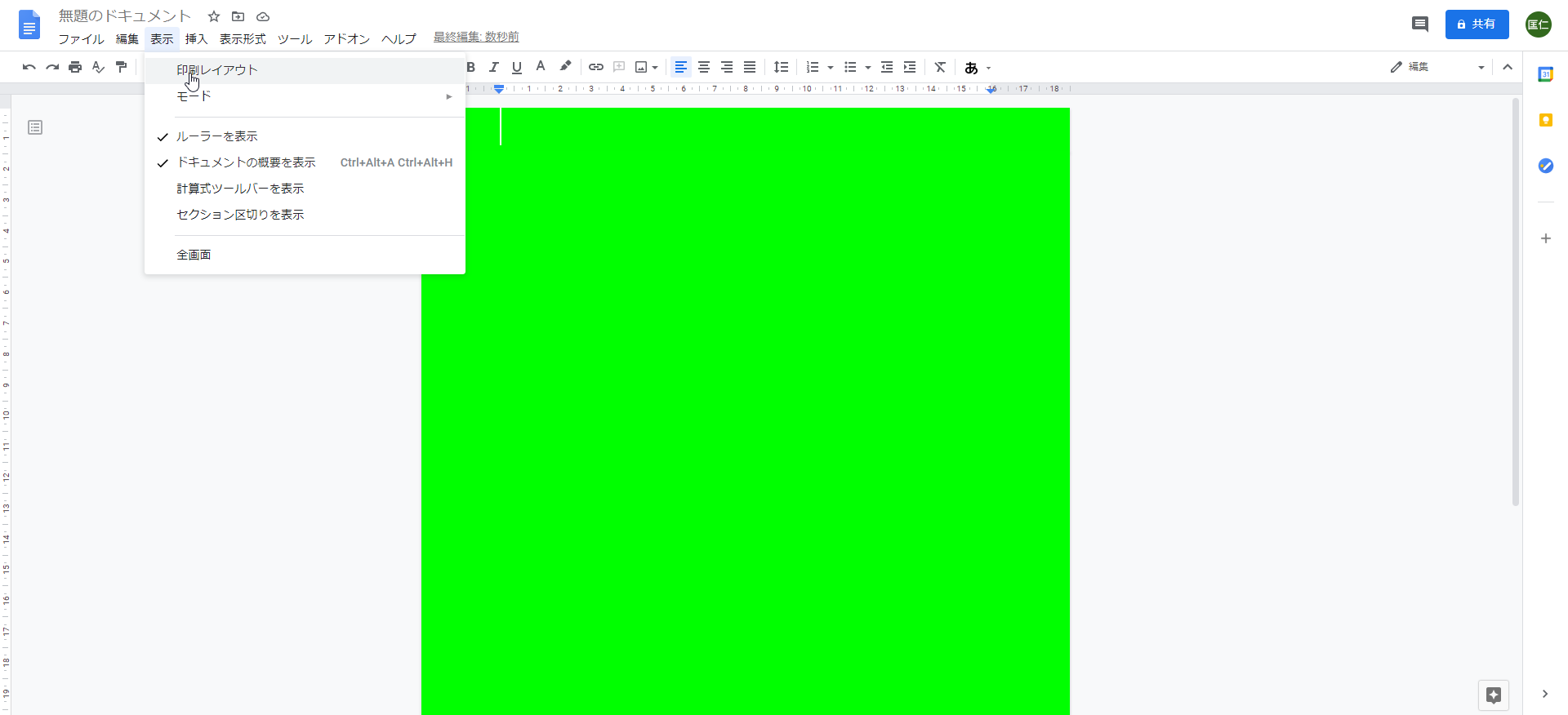Viewport: 1568px width, 715px height.
Task: Open the 編集 menu in the menu bar
Action: click(x=127, y=38)
